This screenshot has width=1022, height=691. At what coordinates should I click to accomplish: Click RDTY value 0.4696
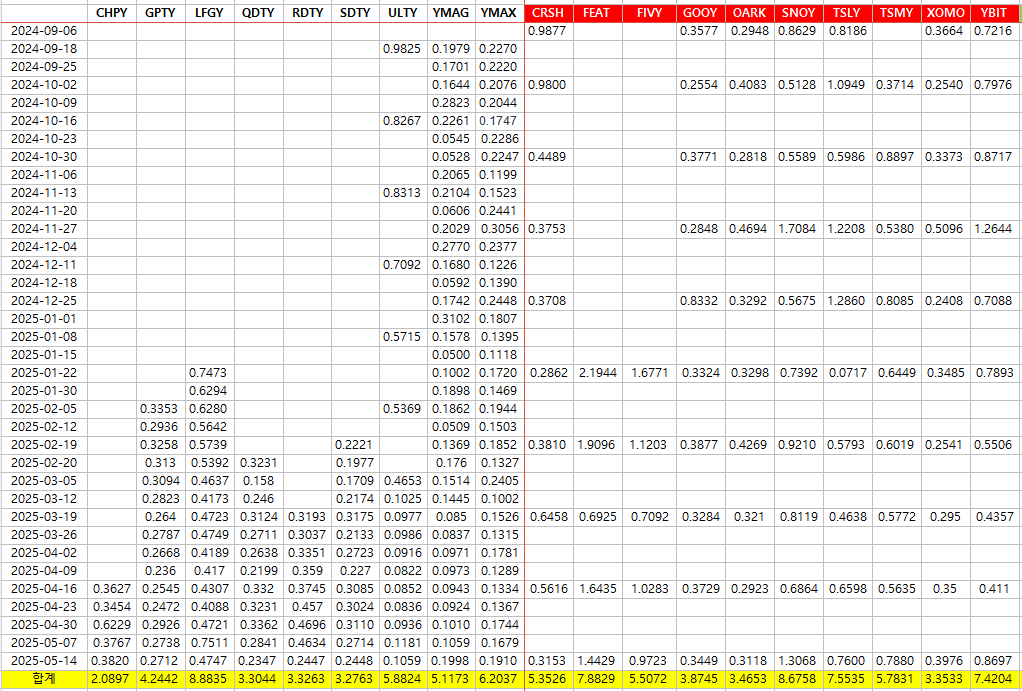coord(307,625)
